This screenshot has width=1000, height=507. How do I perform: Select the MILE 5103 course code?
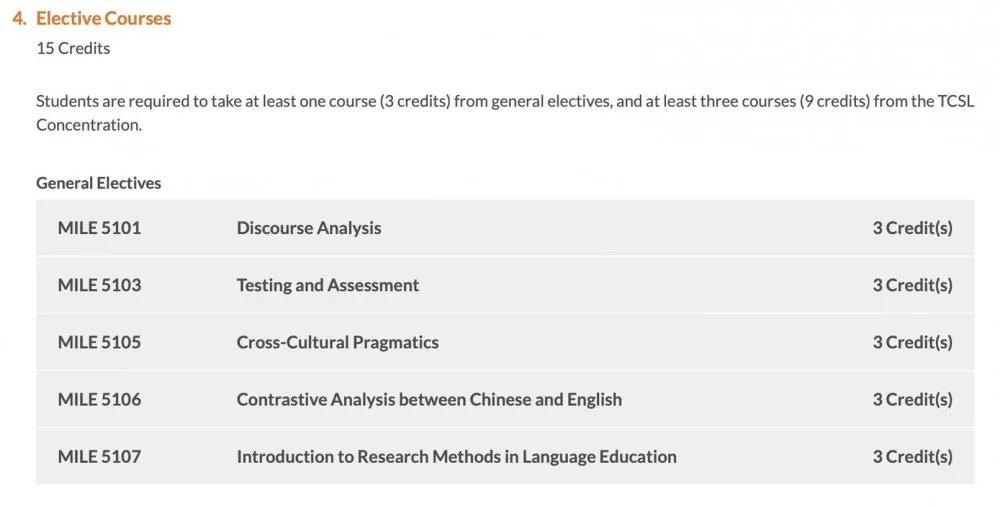pos(99,285)
